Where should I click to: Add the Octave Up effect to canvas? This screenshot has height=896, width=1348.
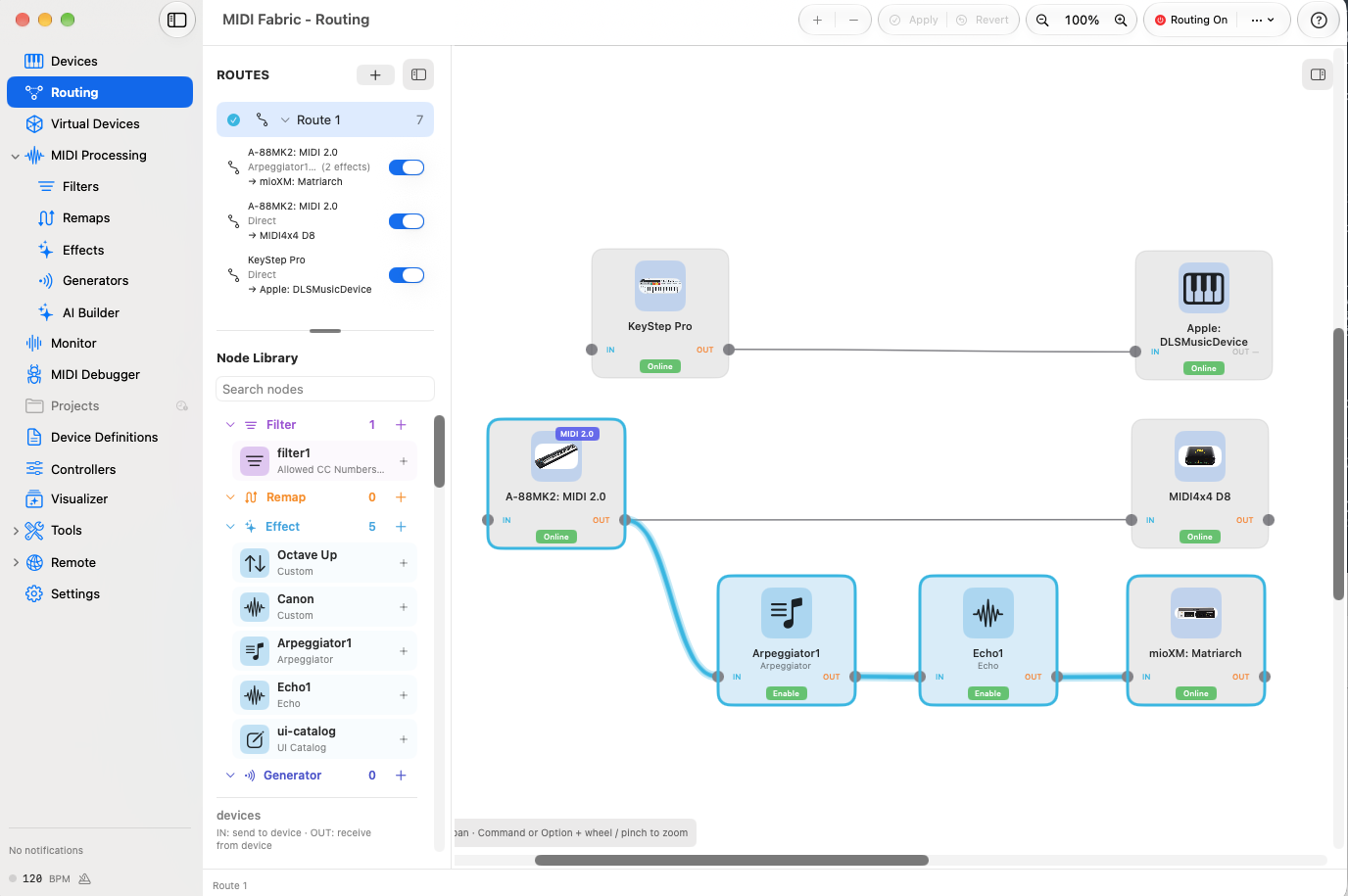pos(404,563)
